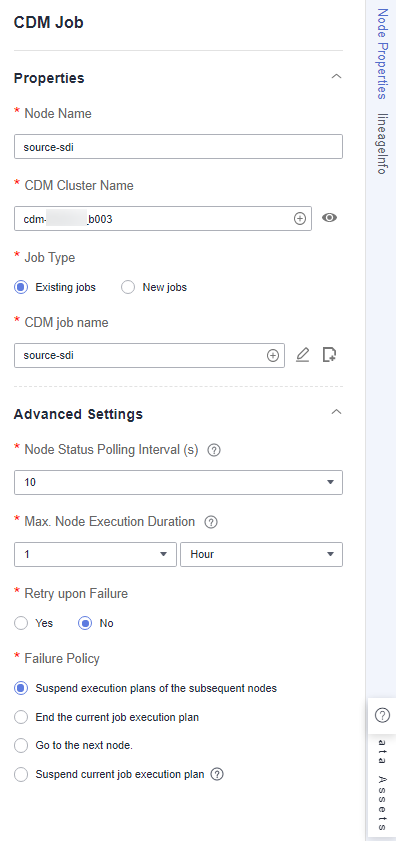This screenshot has width=396, height=841.
Task: Click the plus icon in CDM job name field
Action: pos(273,356)
